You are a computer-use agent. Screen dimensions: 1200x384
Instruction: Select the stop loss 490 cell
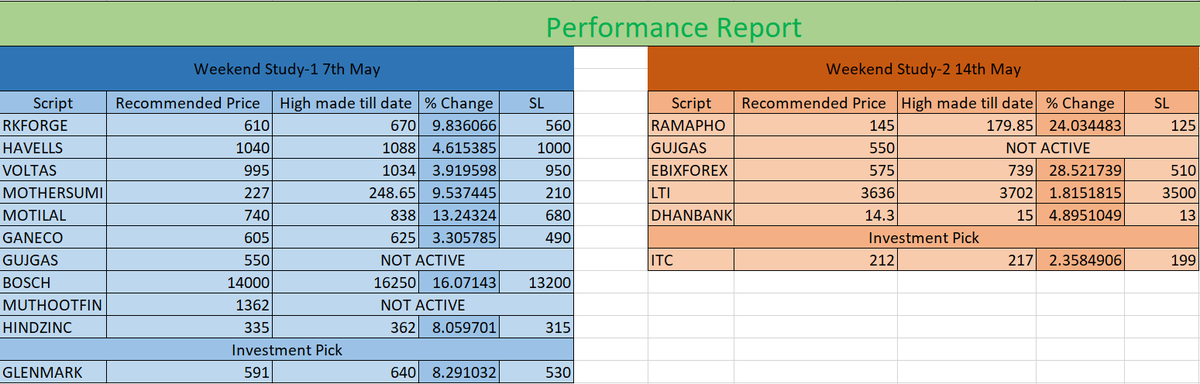(x=537, y=238)
